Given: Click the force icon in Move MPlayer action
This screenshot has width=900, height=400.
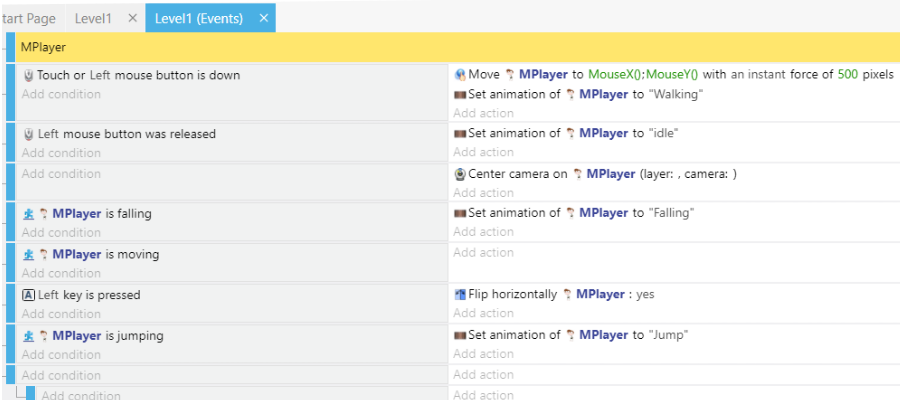Looking at the screenshot, I should point(460,75).
